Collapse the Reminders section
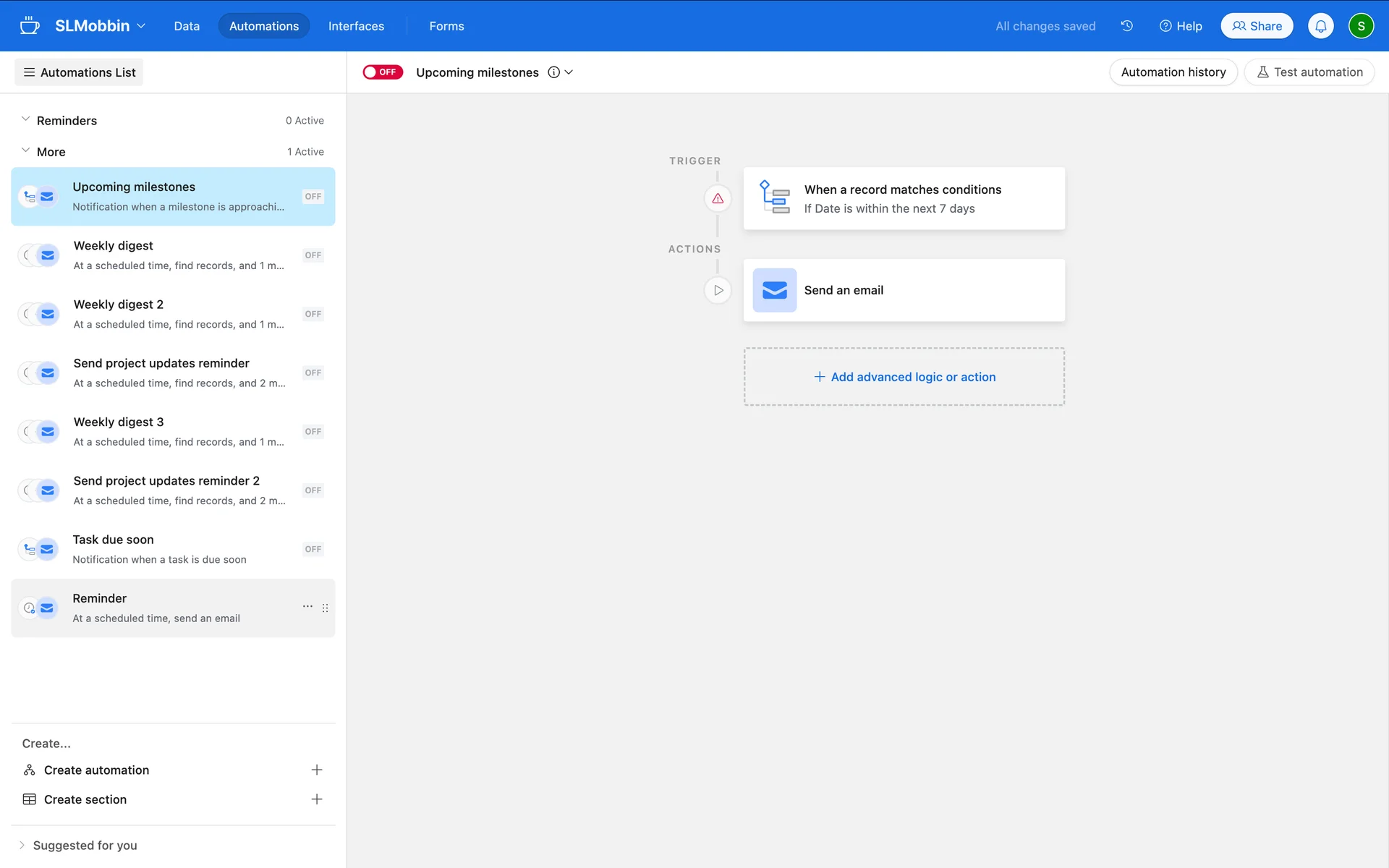 tap(25, 119)
